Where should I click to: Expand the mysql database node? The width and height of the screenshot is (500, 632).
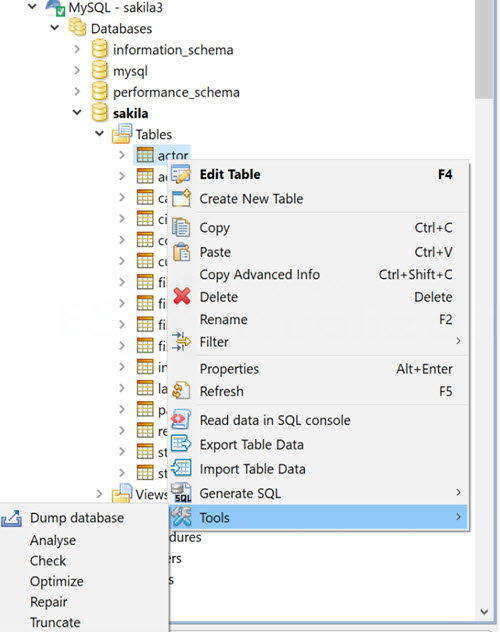(77, 71)
